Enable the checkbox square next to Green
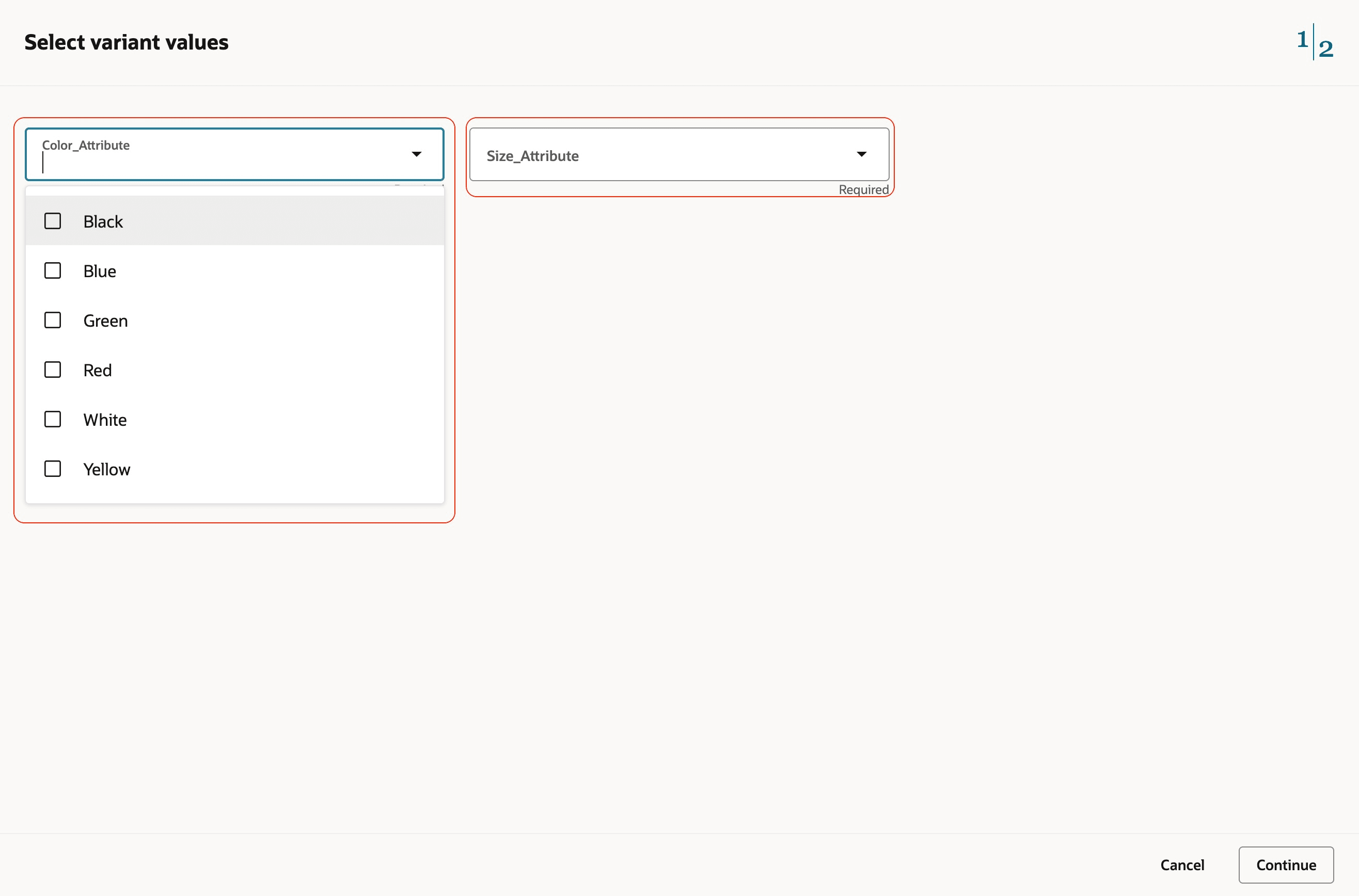The width and height of the screenshot is (1359, 896). 53,320
